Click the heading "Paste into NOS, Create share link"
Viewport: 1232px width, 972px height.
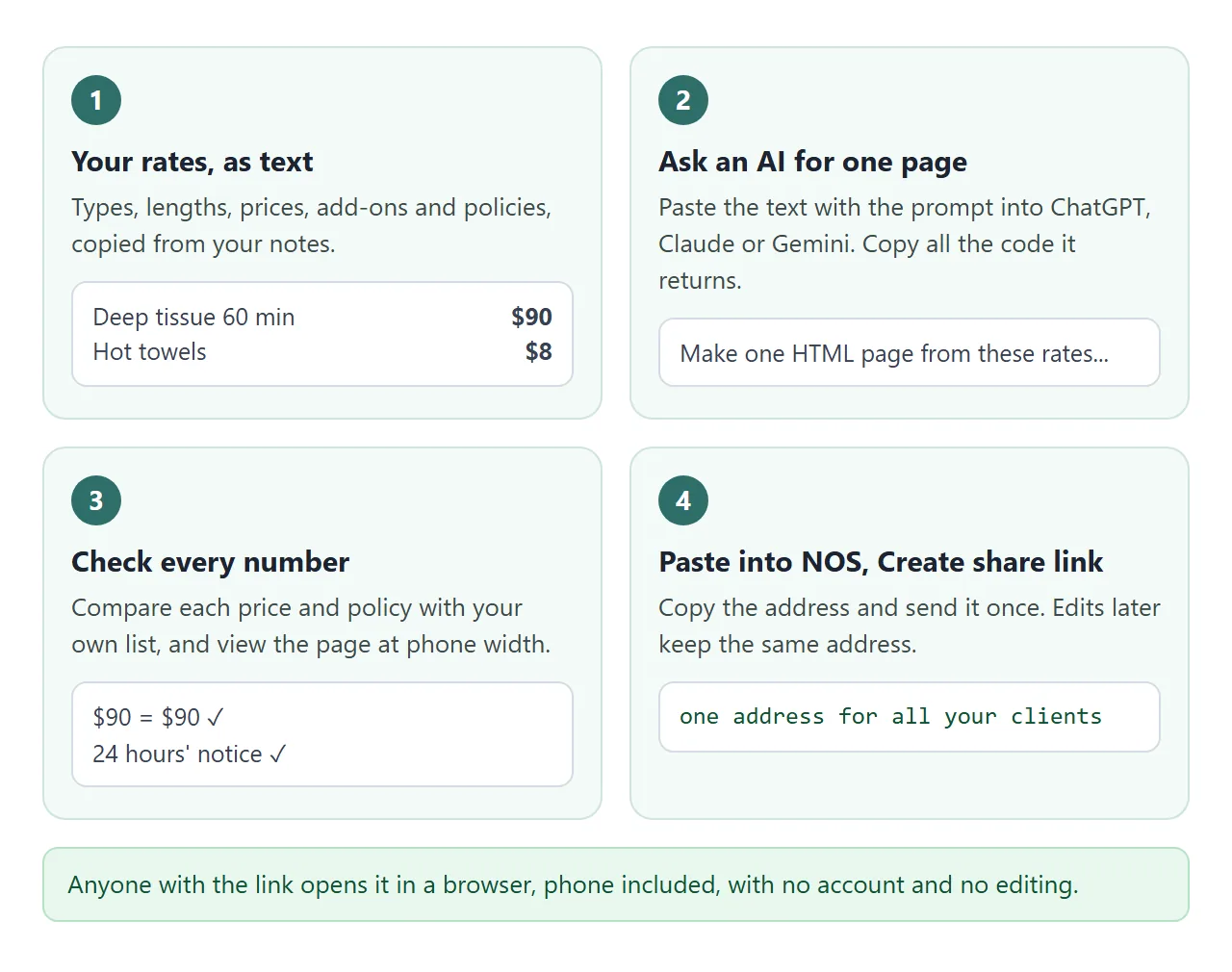click(881, 562)
